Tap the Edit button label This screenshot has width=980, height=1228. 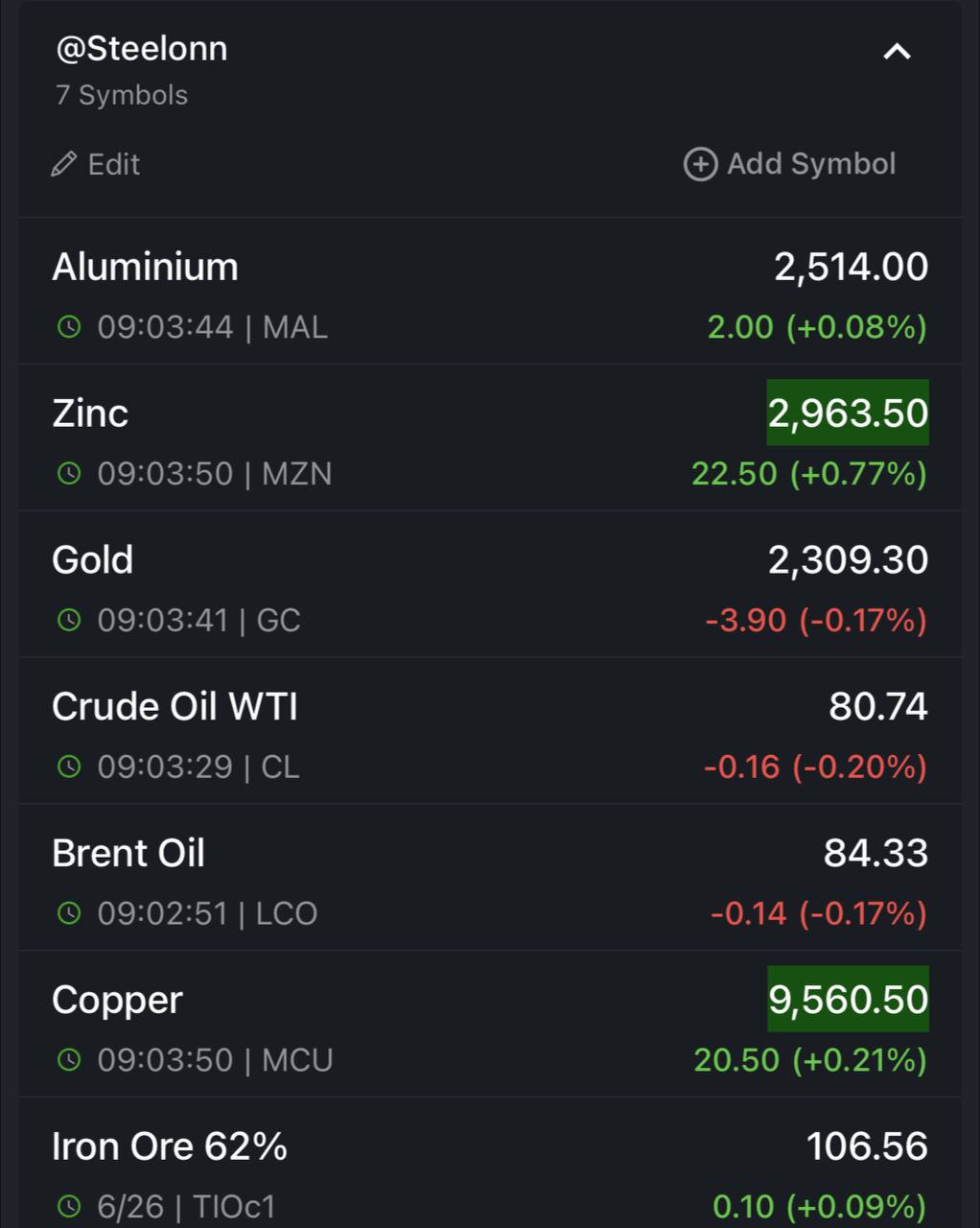coord(114,164)
